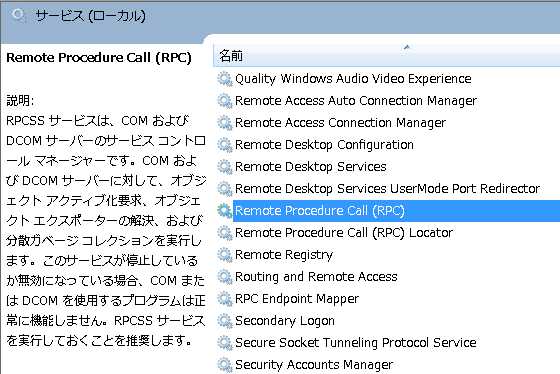
Task: Select the Remote Desktop Services entry
Action: click(x=311, y=167)
